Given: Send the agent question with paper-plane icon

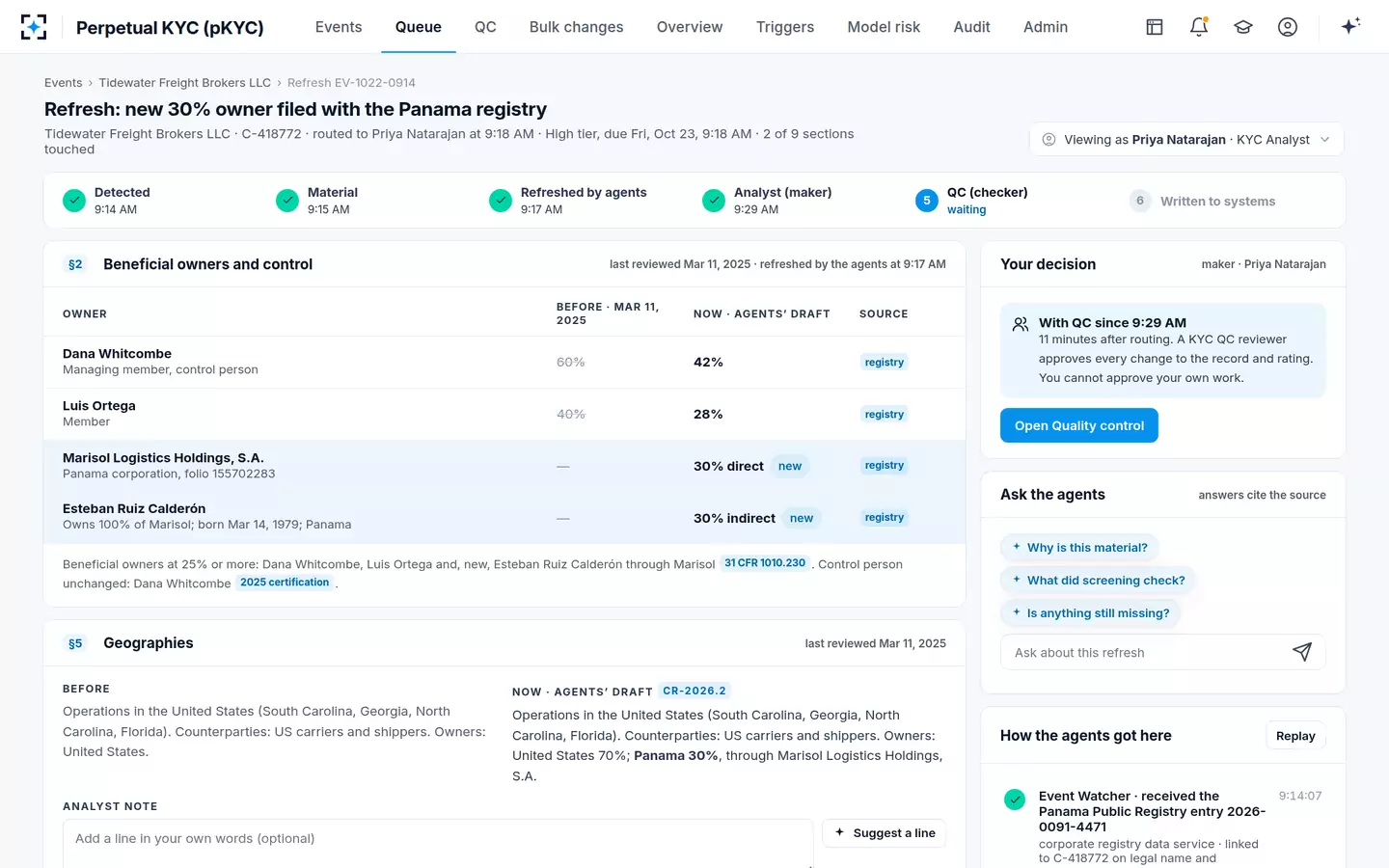Looking at the screenshot, I should [x=1302, y=652].
